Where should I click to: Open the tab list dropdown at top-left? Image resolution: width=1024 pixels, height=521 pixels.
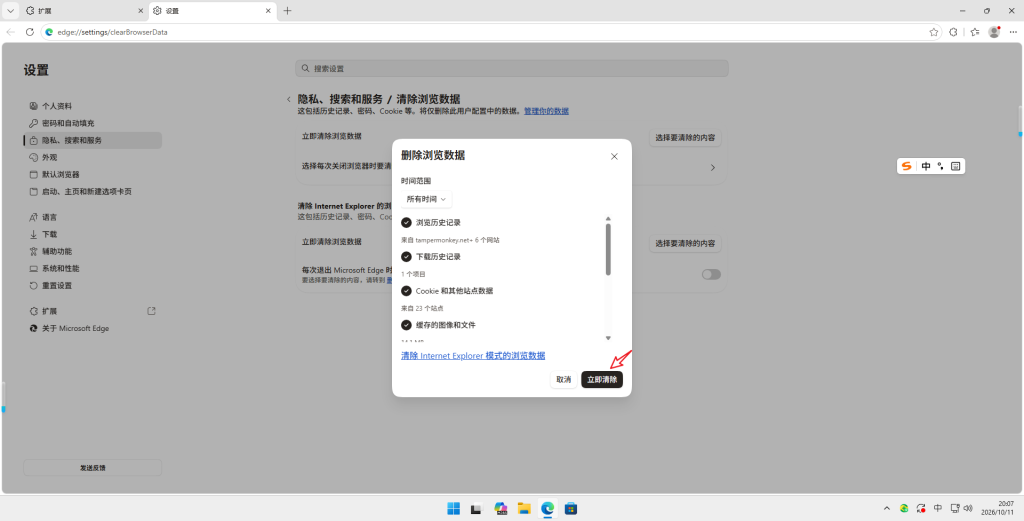(10, 11)
